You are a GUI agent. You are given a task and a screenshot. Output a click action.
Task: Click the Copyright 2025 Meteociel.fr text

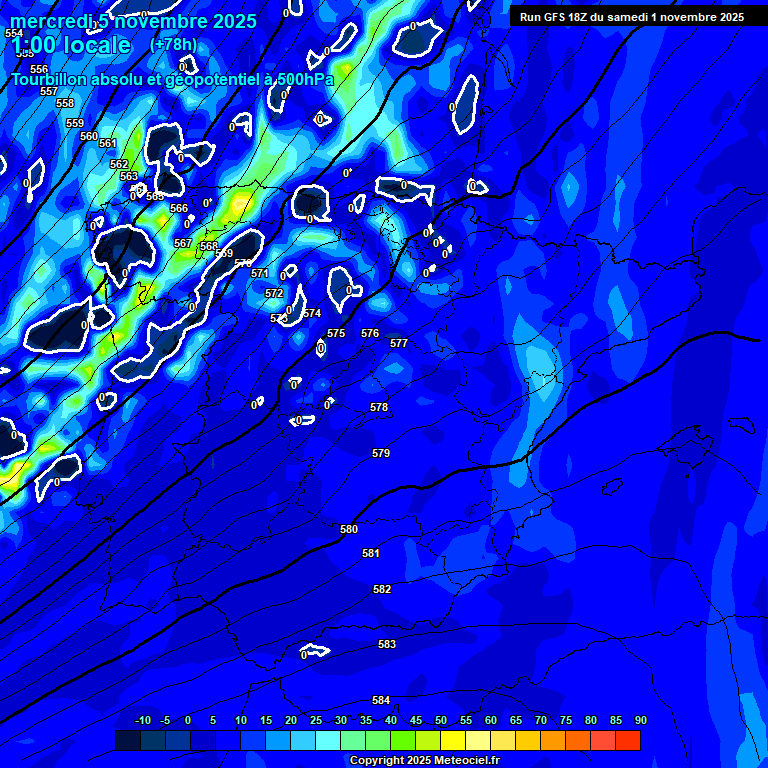tap(424, 760)
